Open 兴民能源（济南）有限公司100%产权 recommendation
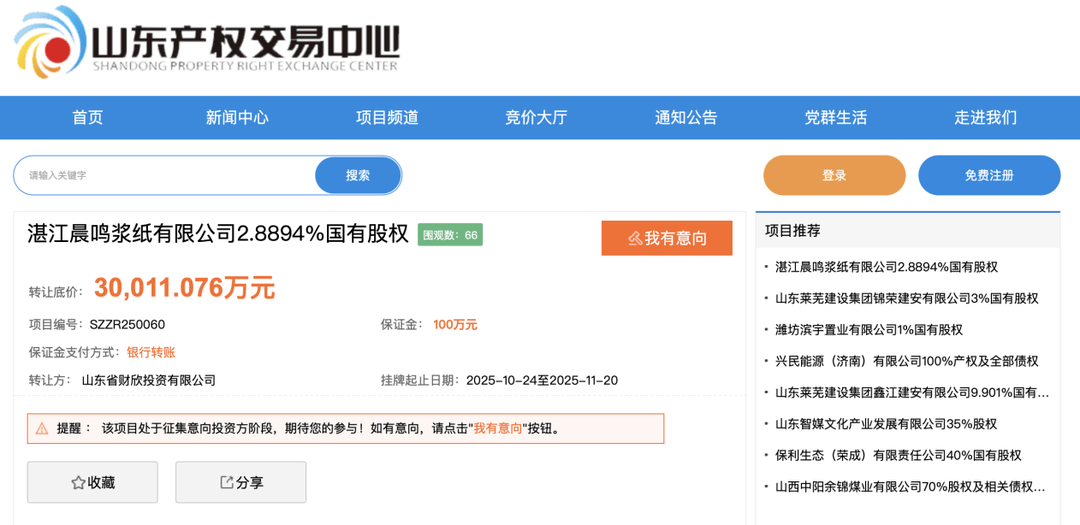Screen dimensions: 1080x525 coord(906,361)
